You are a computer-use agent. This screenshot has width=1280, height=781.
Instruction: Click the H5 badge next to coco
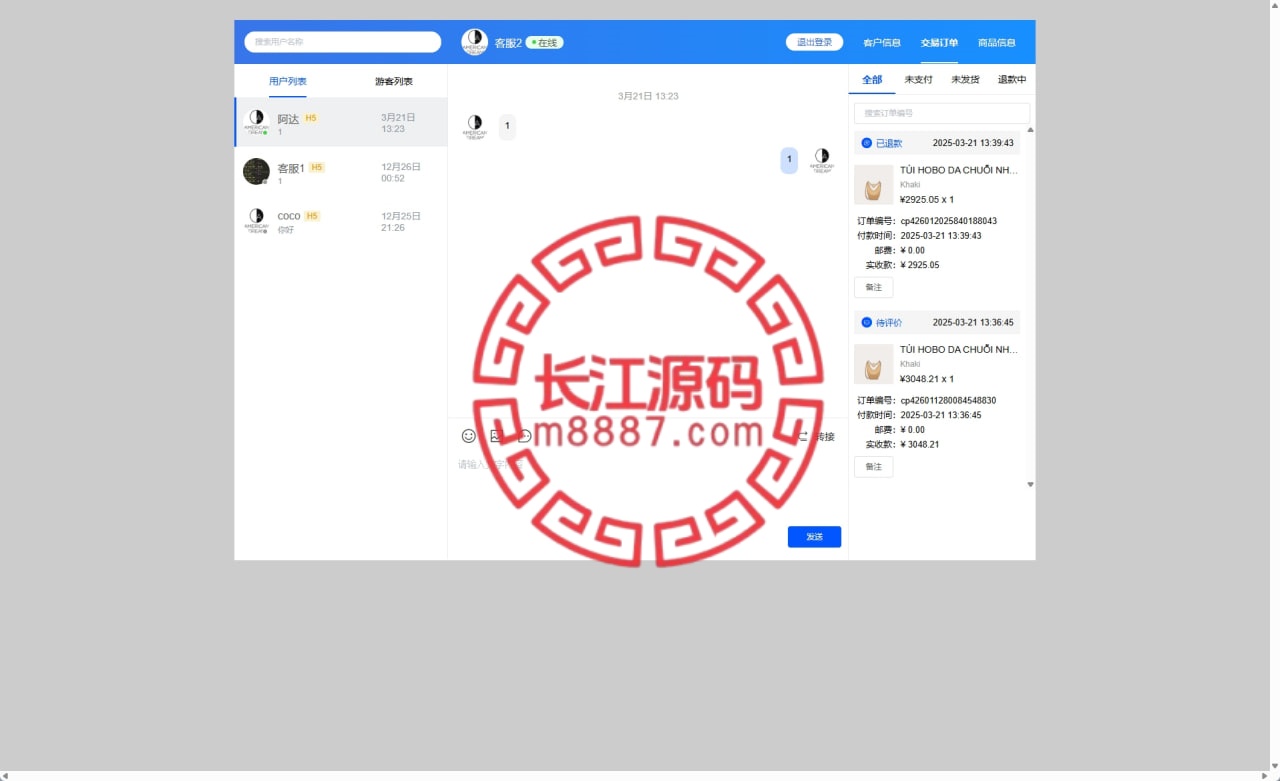312,216
